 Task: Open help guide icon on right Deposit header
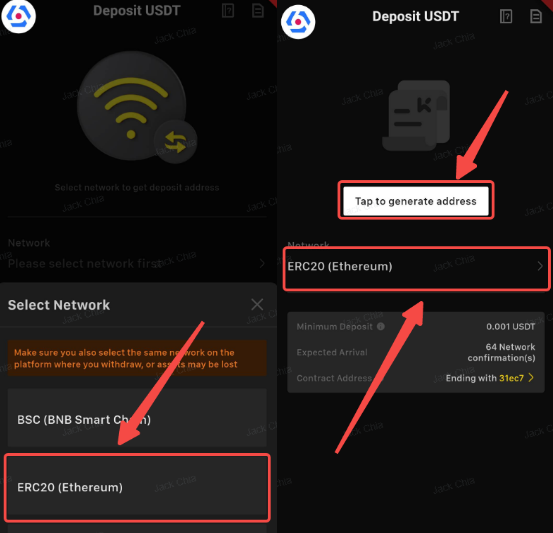click(506, 16)
